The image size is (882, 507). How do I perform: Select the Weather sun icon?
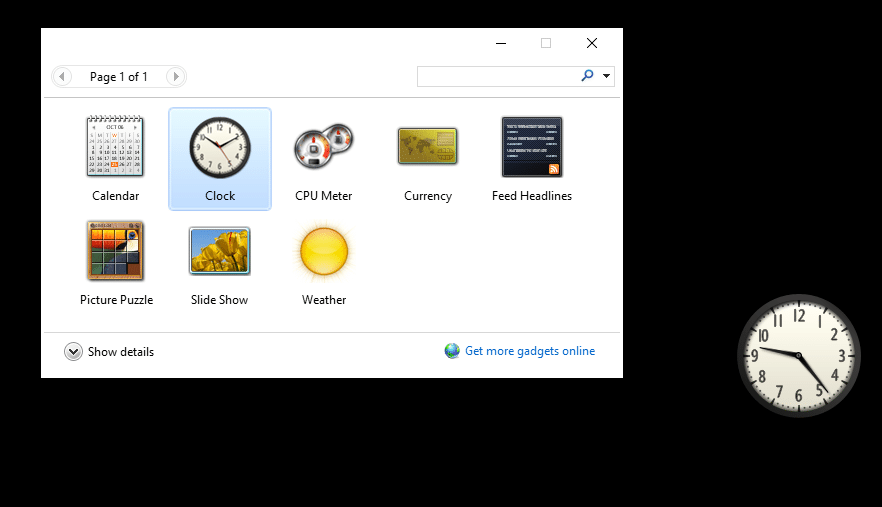(324, 251)
